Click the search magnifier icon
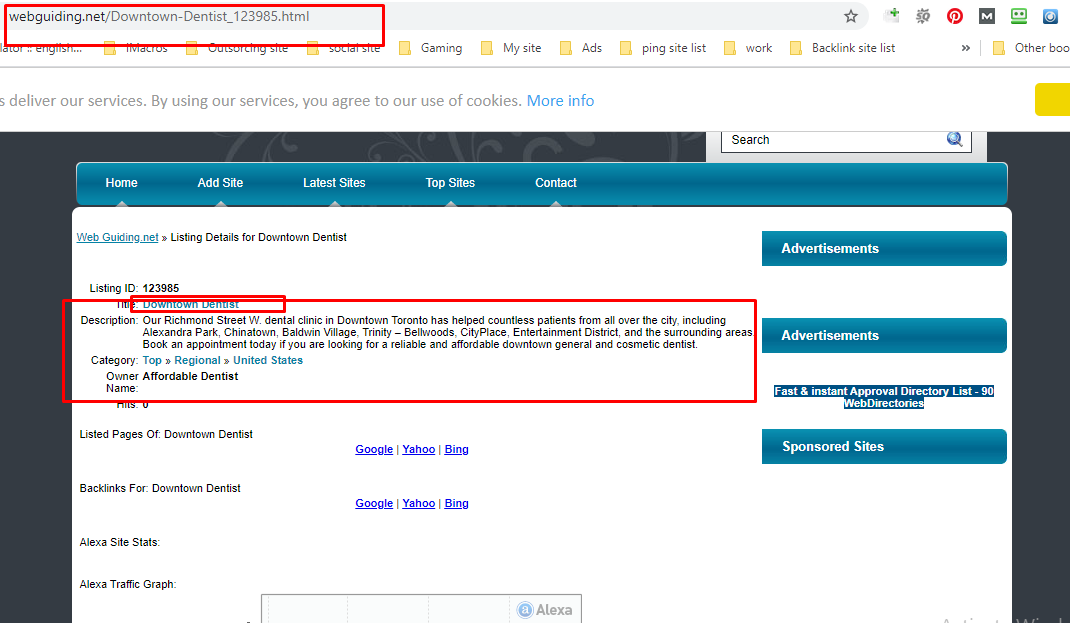This screenshot has height=623, width=1070. pyautogui.click(x=956, y=139)
